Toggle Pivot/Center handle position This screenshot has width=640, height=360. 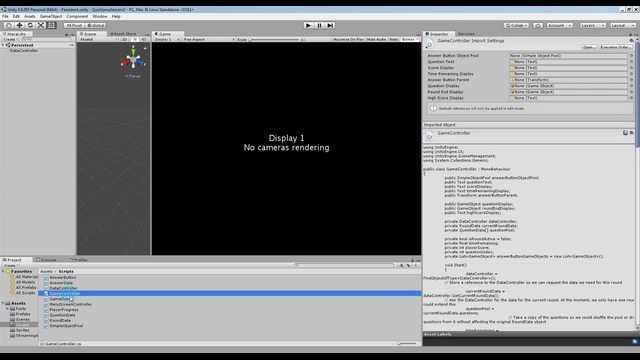[x=74, y=25]
